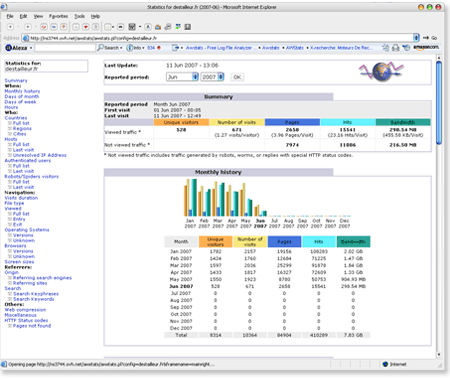The image size is (450, 380).
Task: Open the Favorites heart toolbar icon
Action: tap(86, 27)
